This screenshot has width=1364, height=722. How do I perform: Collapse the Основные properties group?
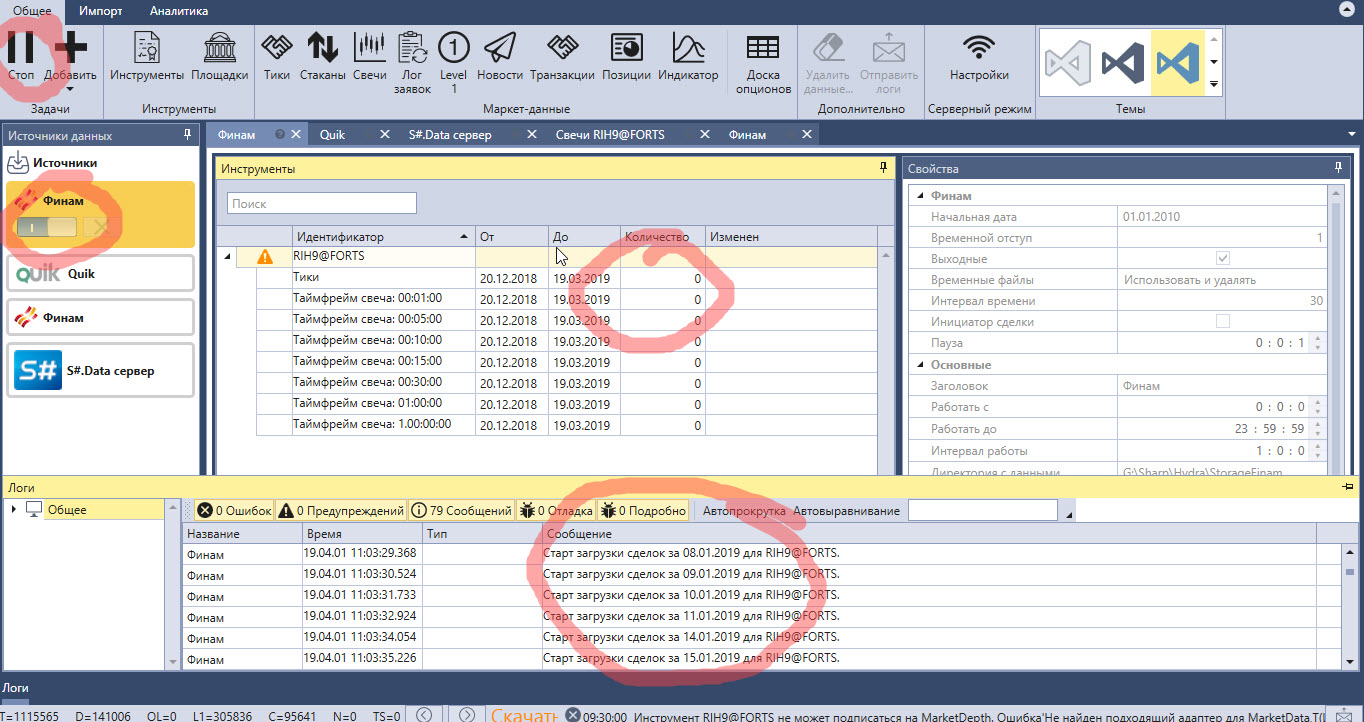click(x=920, y=365)
